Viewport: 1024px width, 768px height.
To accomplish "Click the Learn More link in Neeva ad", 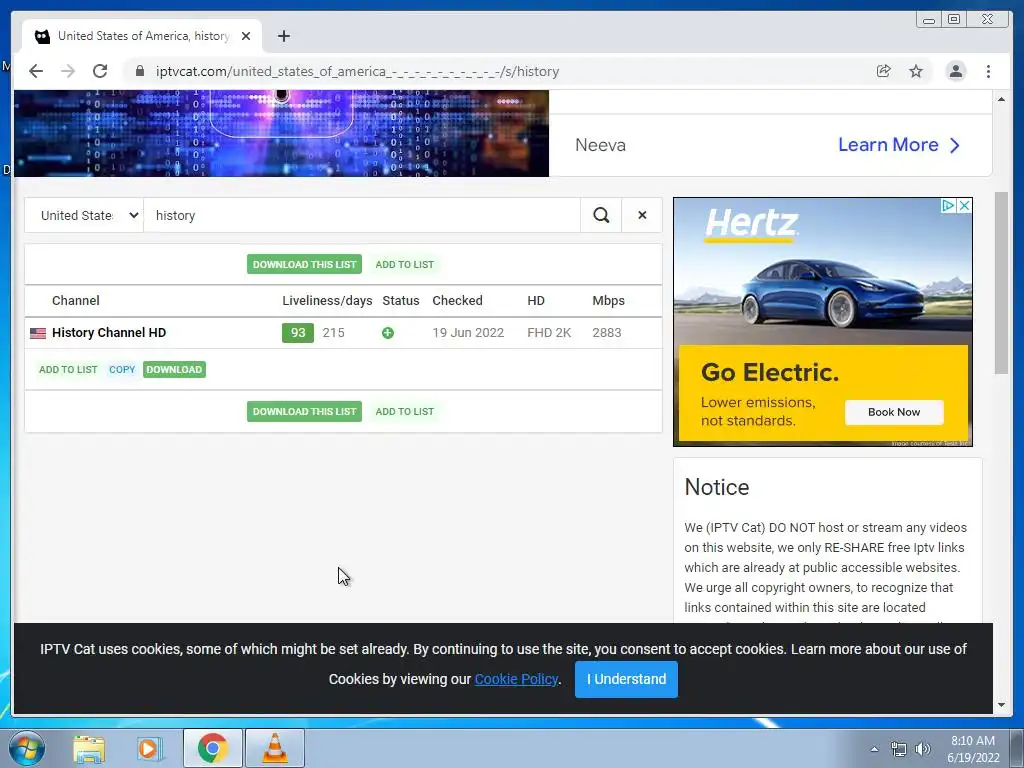I will click(x=899, y=145).
